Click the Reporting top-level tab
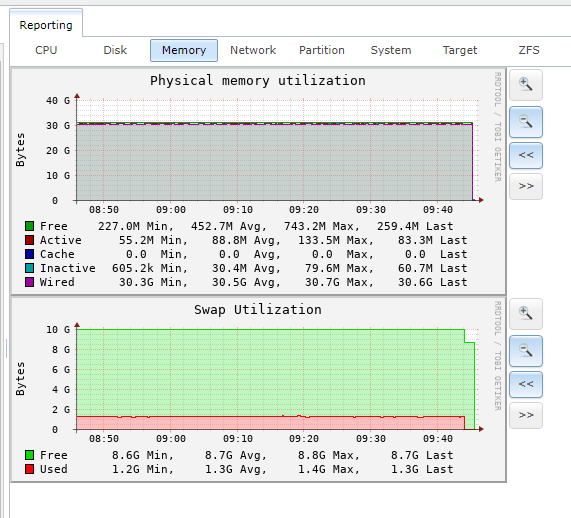The width and height of the screenshot is (571, 518). [46, 25]
